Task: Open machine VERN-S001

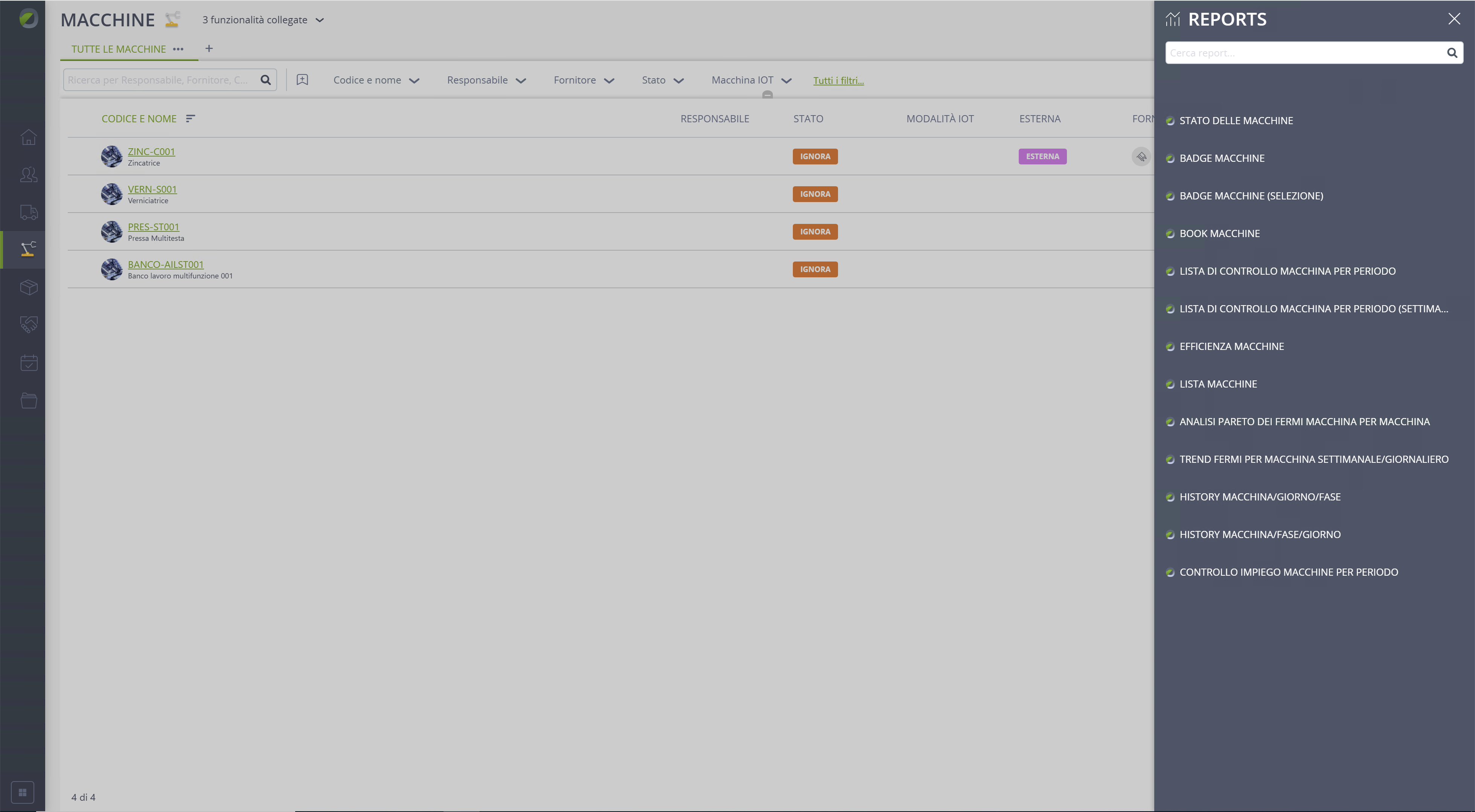Action: [152, 189]
